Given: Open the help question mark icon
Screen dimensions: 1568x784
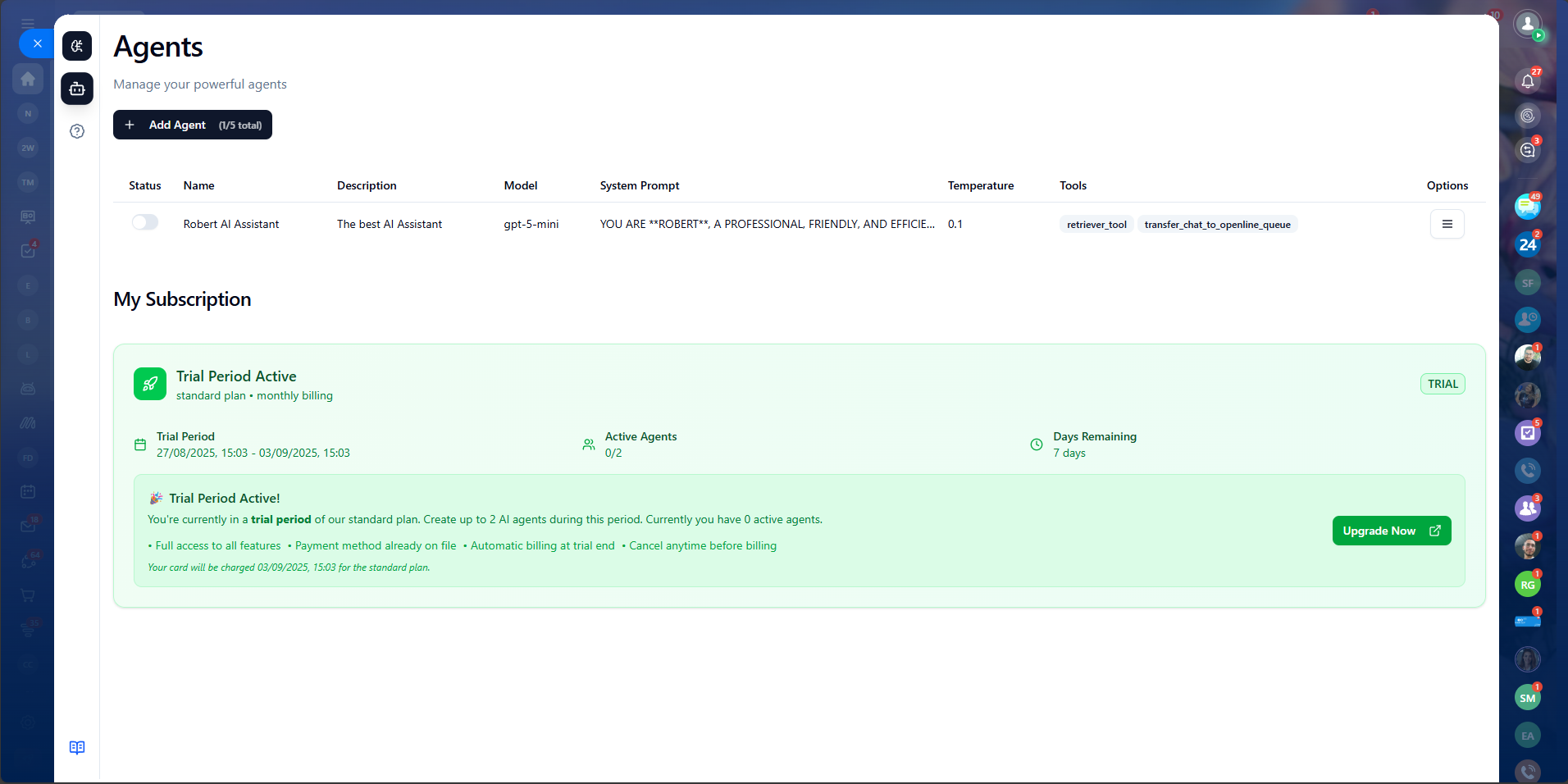Looking at the screenshot, I should [x=77, y=131].
